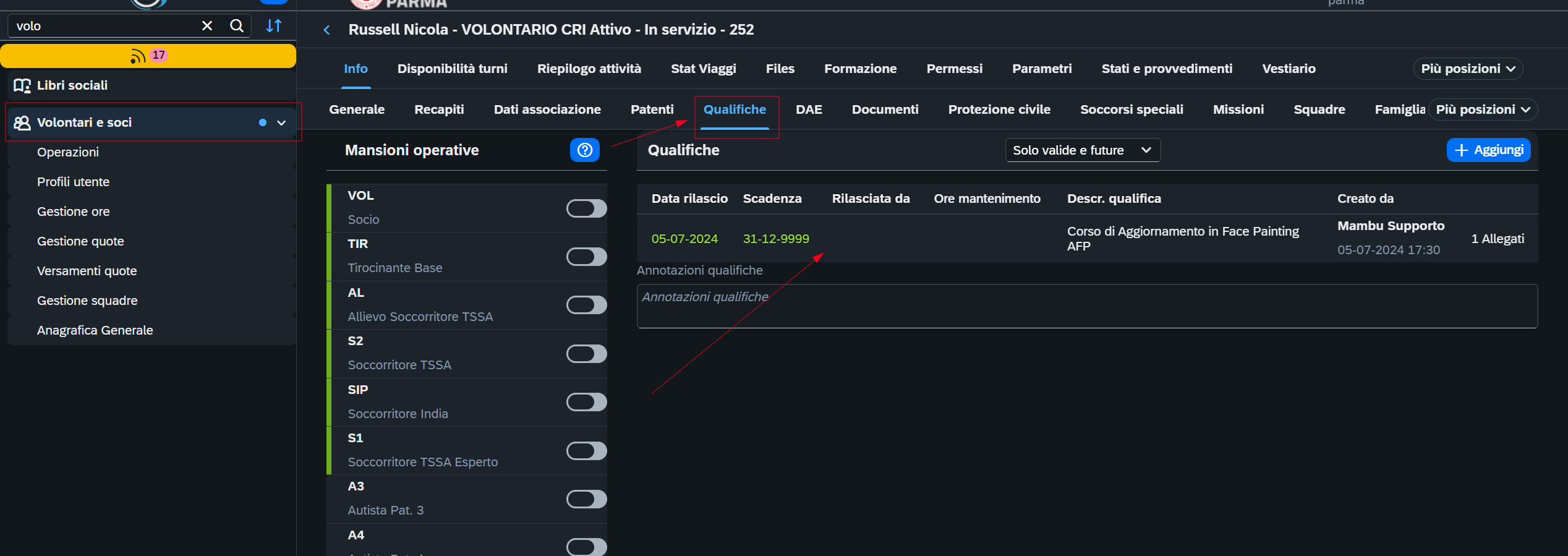Toggle the S2 Soccorritore TSSA switch
Image resolution: width=1568 pixels, height=556 pixels.
[586, 354]
